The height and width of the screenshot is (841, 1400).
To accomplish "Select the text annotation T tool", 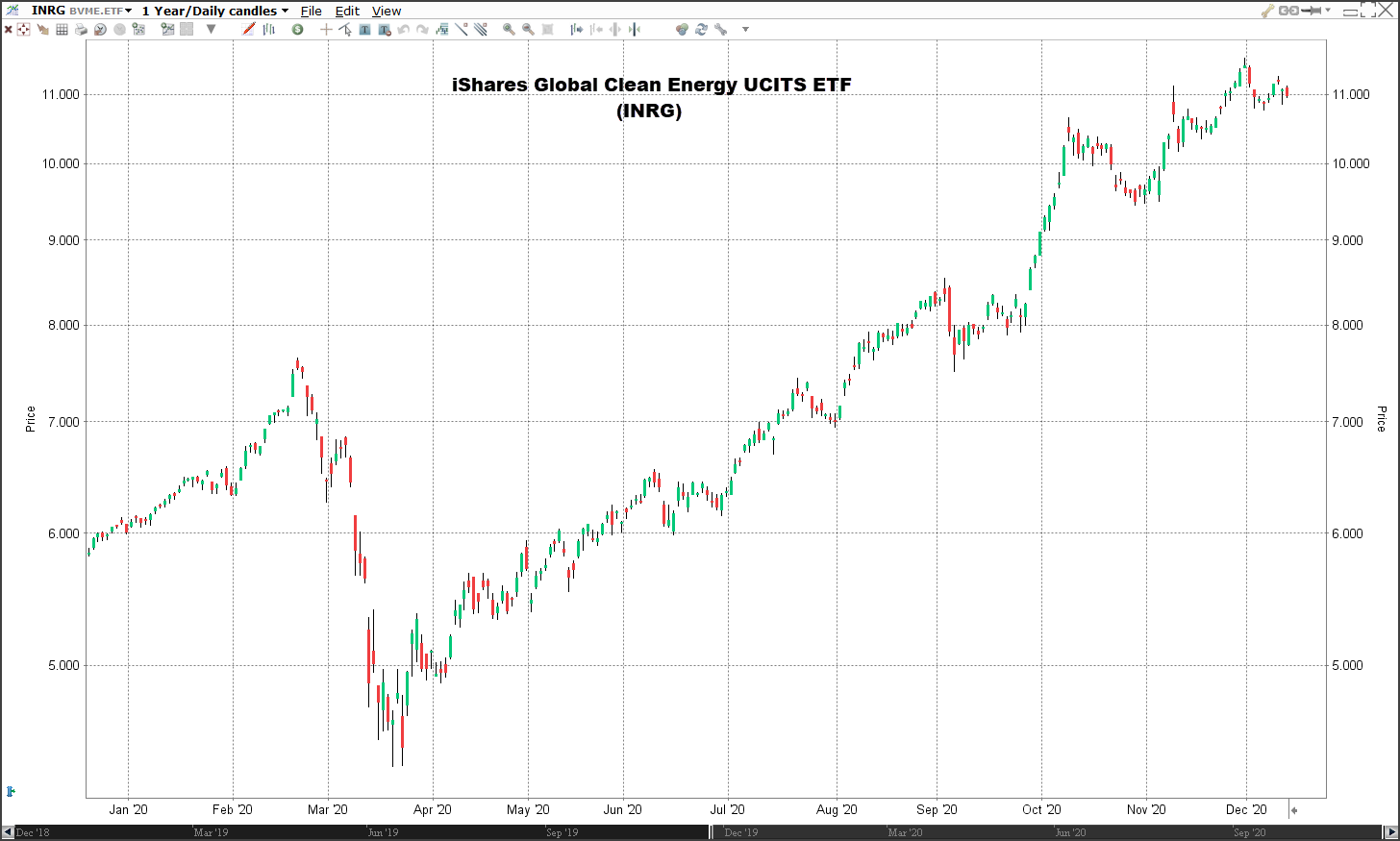I will 364,30.
